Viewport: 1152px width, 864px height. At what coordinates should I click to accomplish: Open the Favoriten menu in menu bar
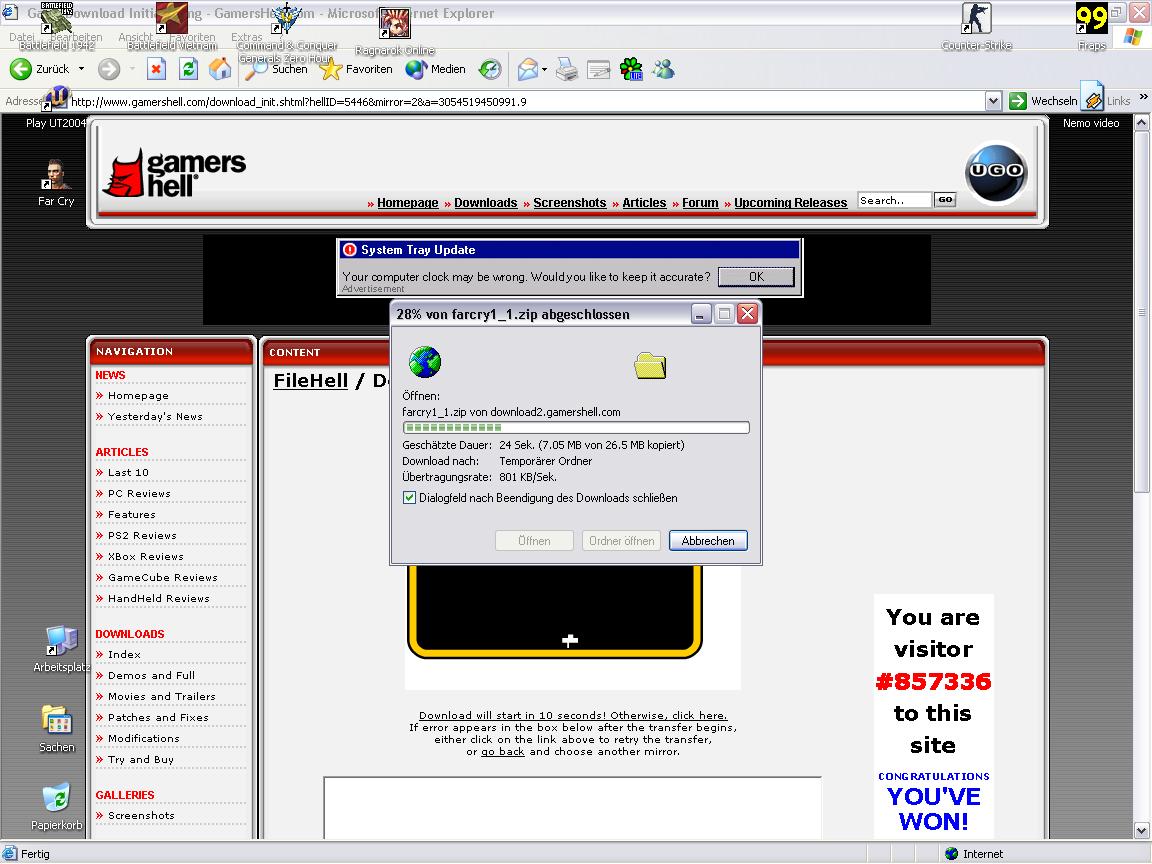pyautogui.click(x=192, y=37)
